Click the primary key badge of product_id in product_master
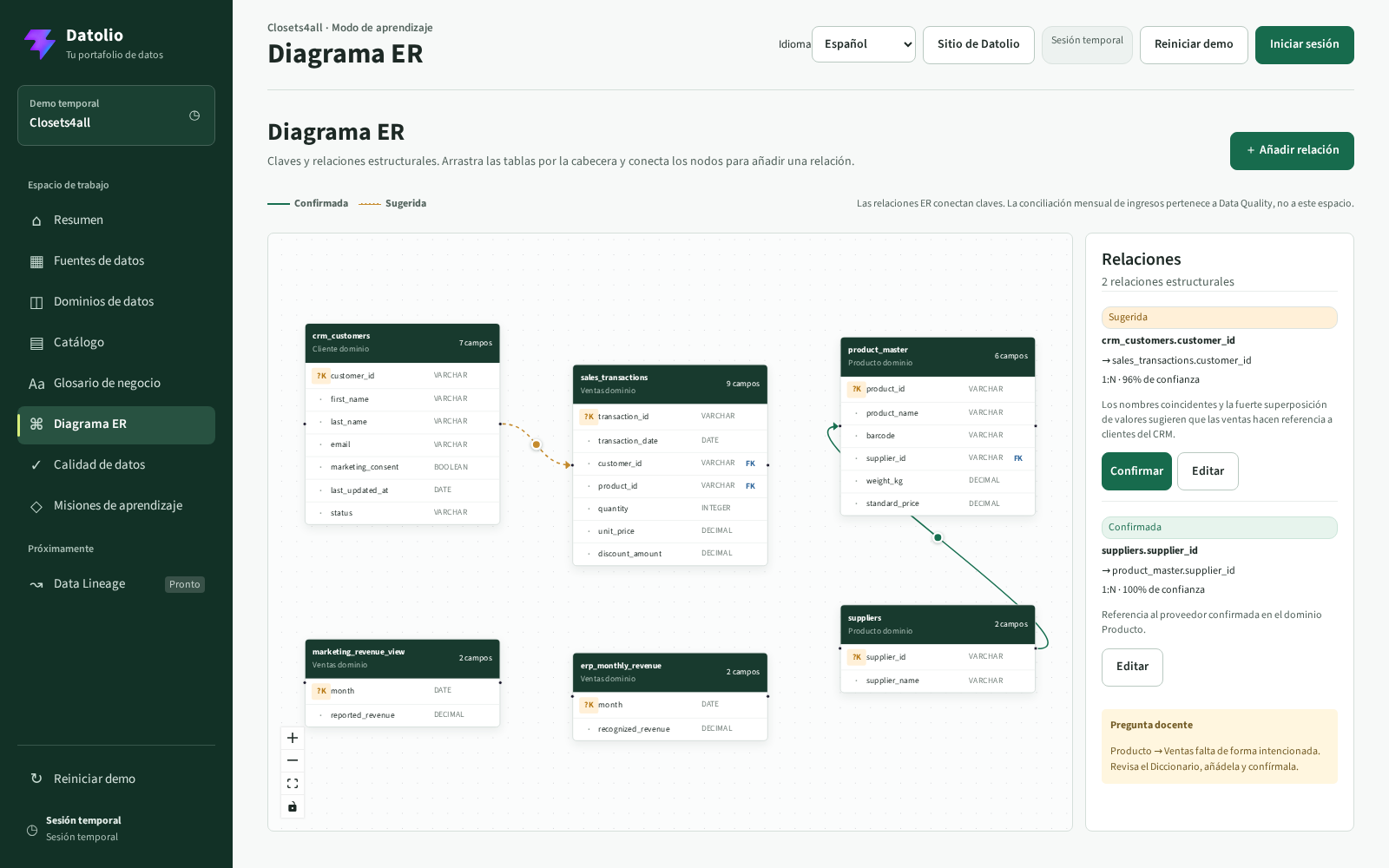Screen dimensions: 1389x868 point(856,389)
